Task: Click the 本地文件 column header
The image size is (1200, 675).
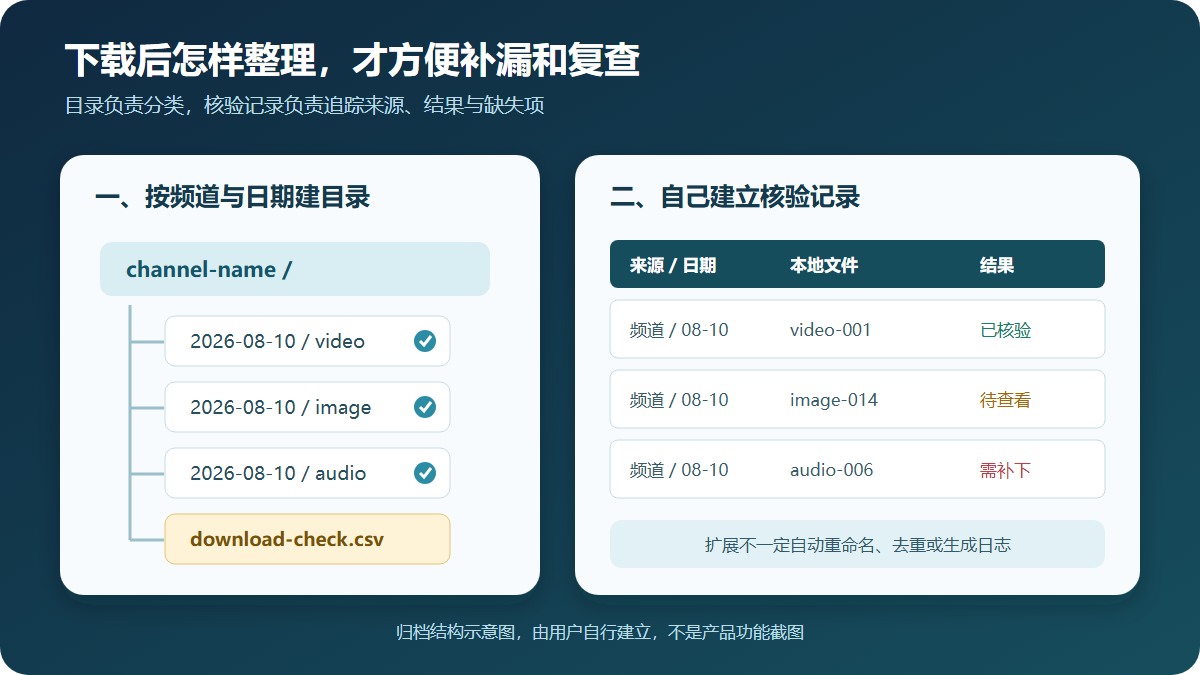Action: click(824, 265)
